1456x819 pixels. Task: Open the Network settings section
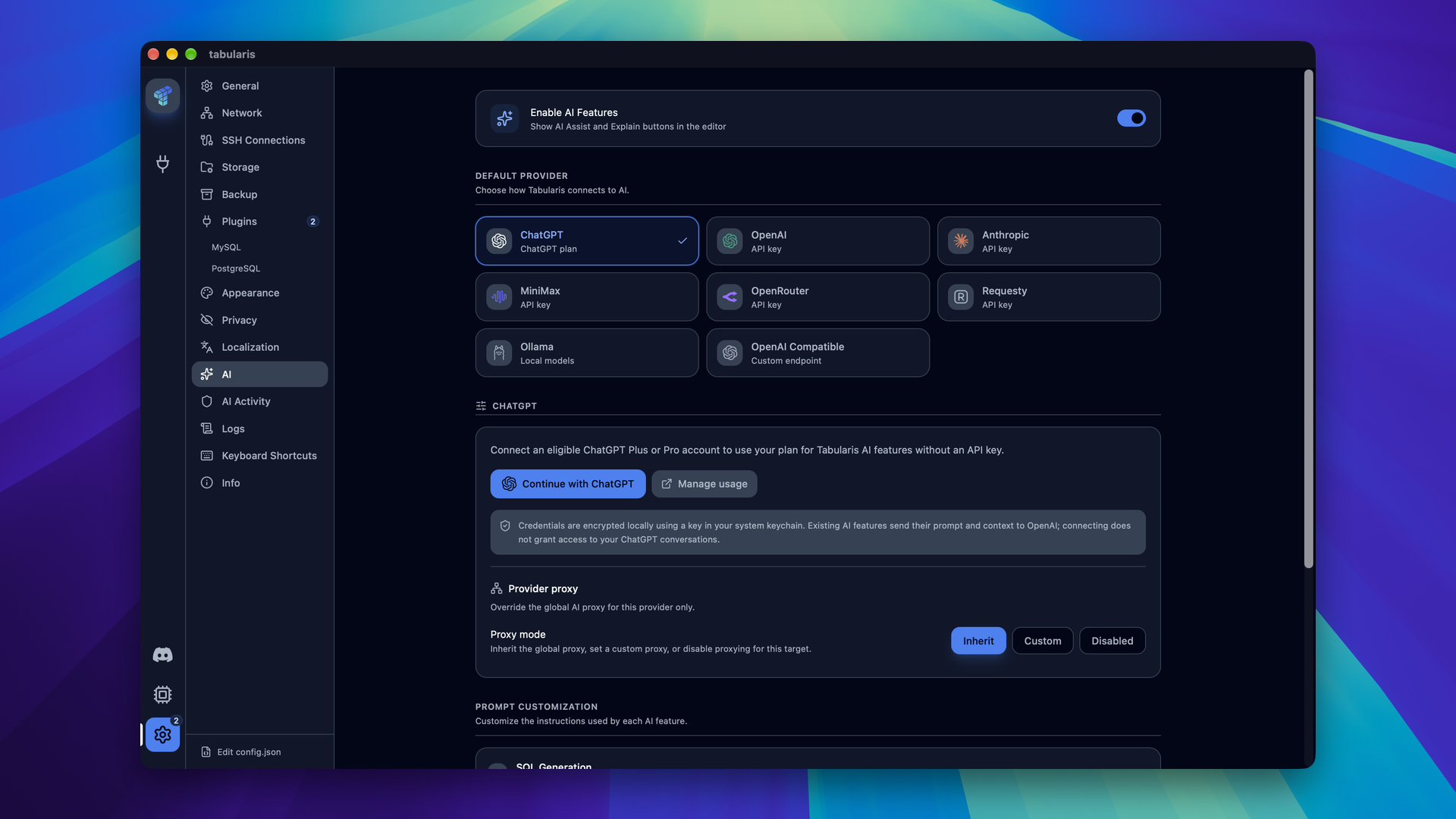coord(259,113)
